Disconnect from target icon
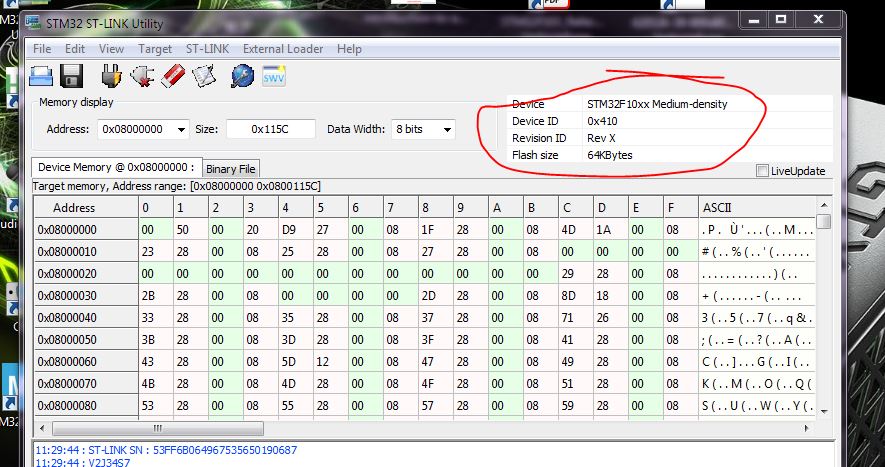Image resolution: width=885 pixels, height=467 pixels. click(142, 76)
